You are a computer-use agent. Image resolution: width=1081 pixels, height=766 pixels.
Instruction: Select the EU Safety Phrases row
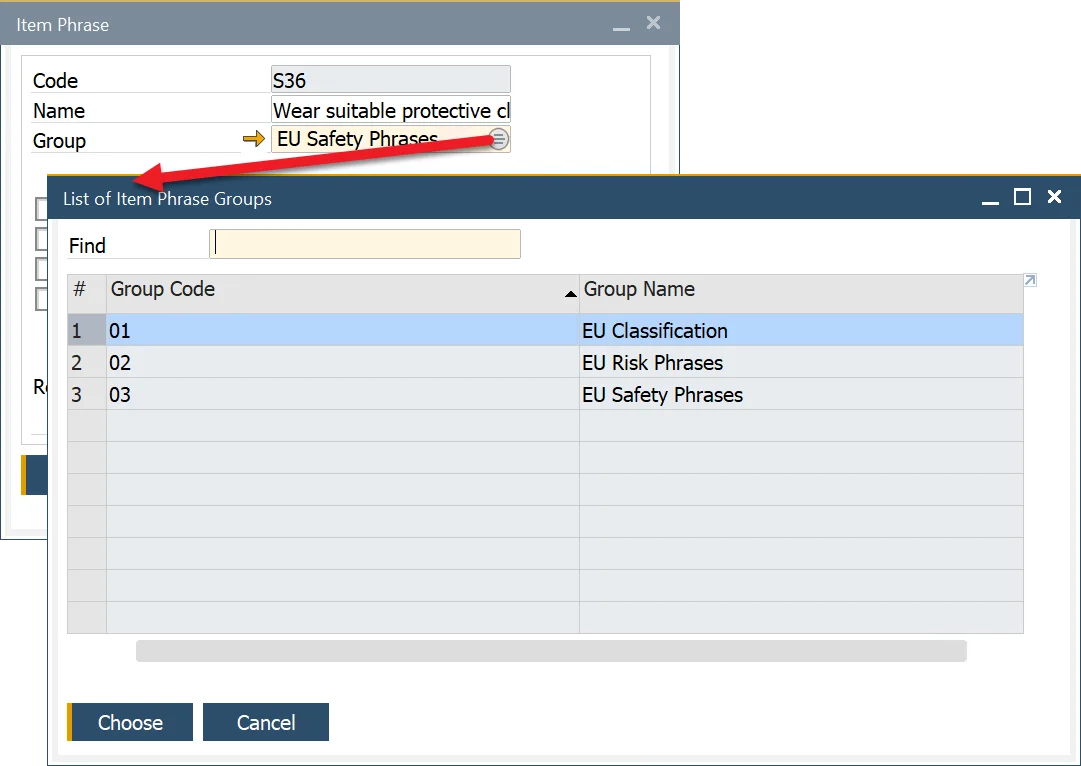pyautogui.click(x=662, y=395)
